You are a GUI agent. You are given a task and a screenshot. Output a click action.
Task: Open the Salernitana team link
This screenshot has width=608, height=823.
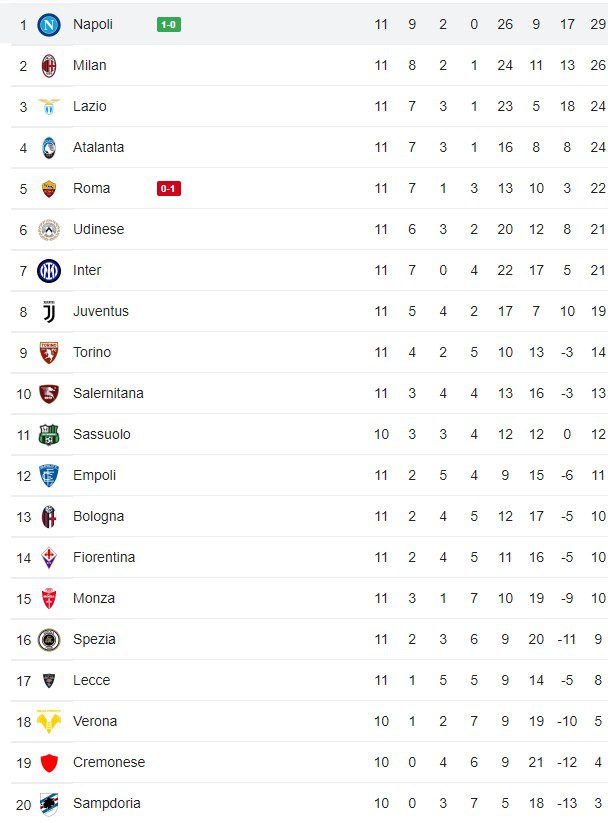108,393
